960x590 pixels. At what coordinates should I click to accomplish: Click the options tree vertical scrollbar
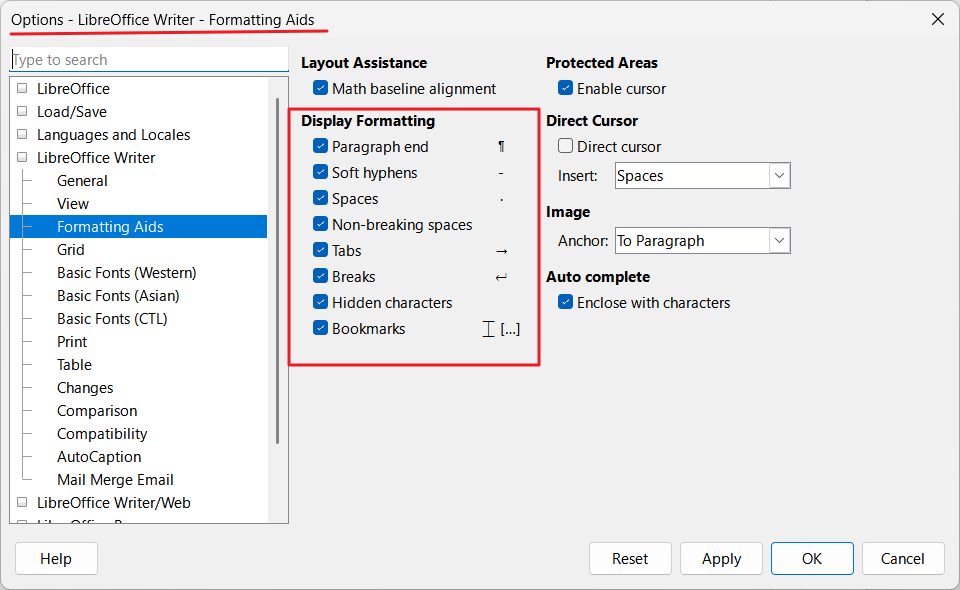click(x=277, y=271)
